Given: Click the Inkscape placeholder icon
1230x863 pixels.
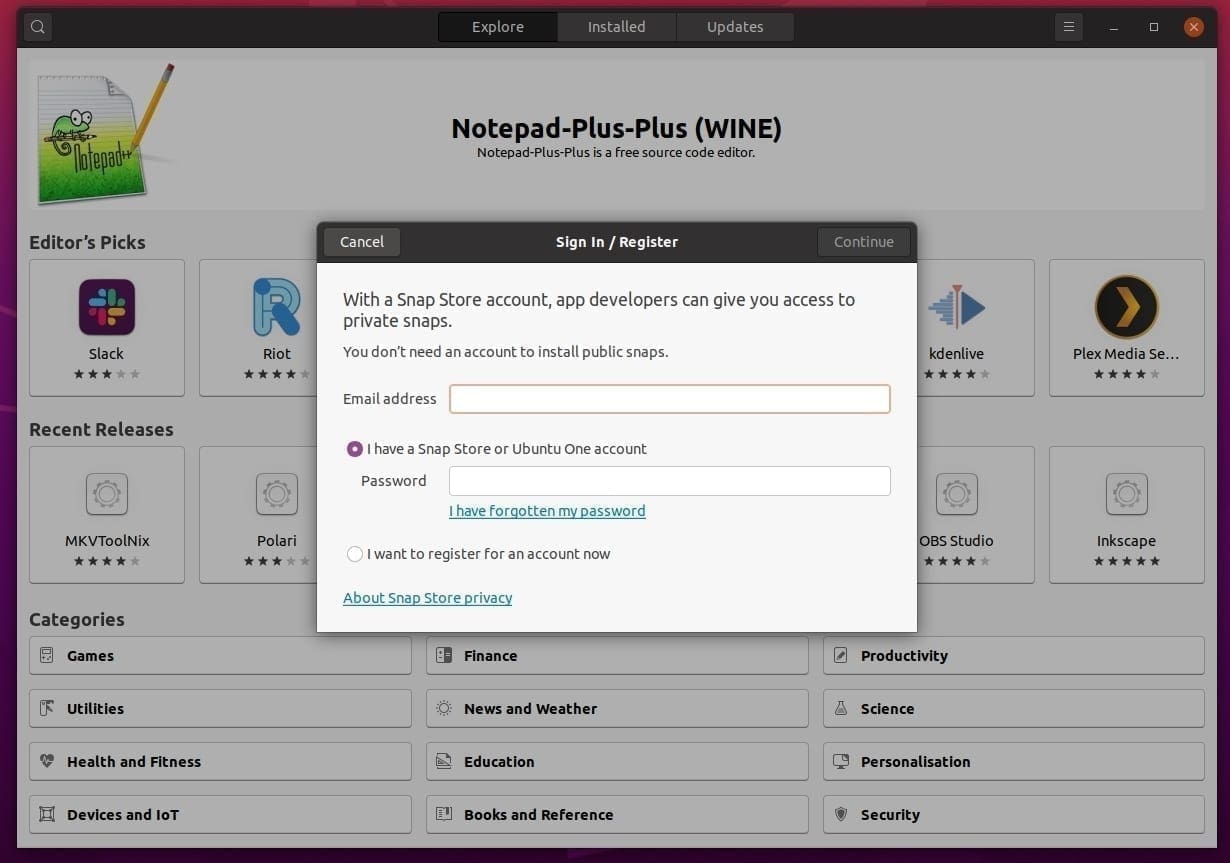Looking at the screenshot, I should click(1127, 494).
